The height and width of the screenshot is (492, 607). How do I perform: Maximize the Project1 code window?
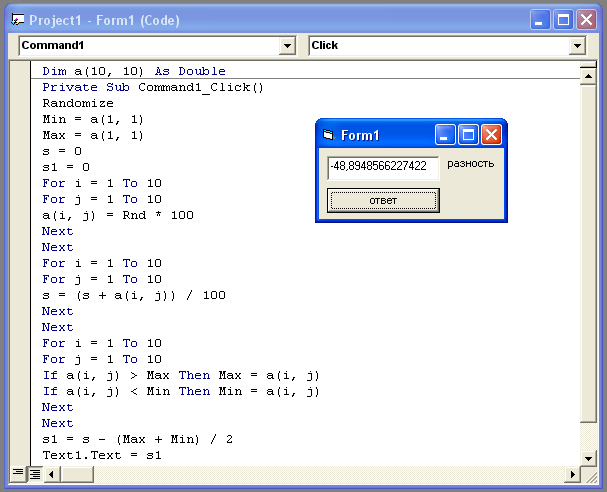click(x=563, y=20)
